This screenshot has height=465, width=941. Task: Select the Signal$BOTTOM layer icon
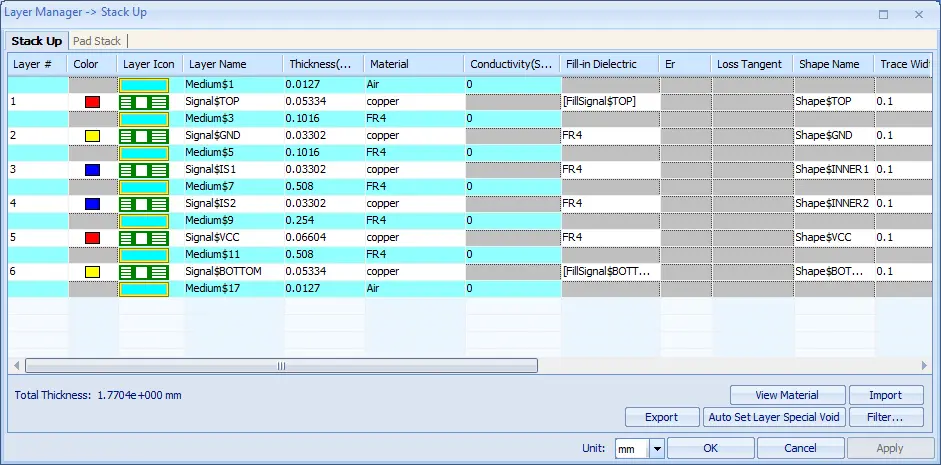coord(144,272)
